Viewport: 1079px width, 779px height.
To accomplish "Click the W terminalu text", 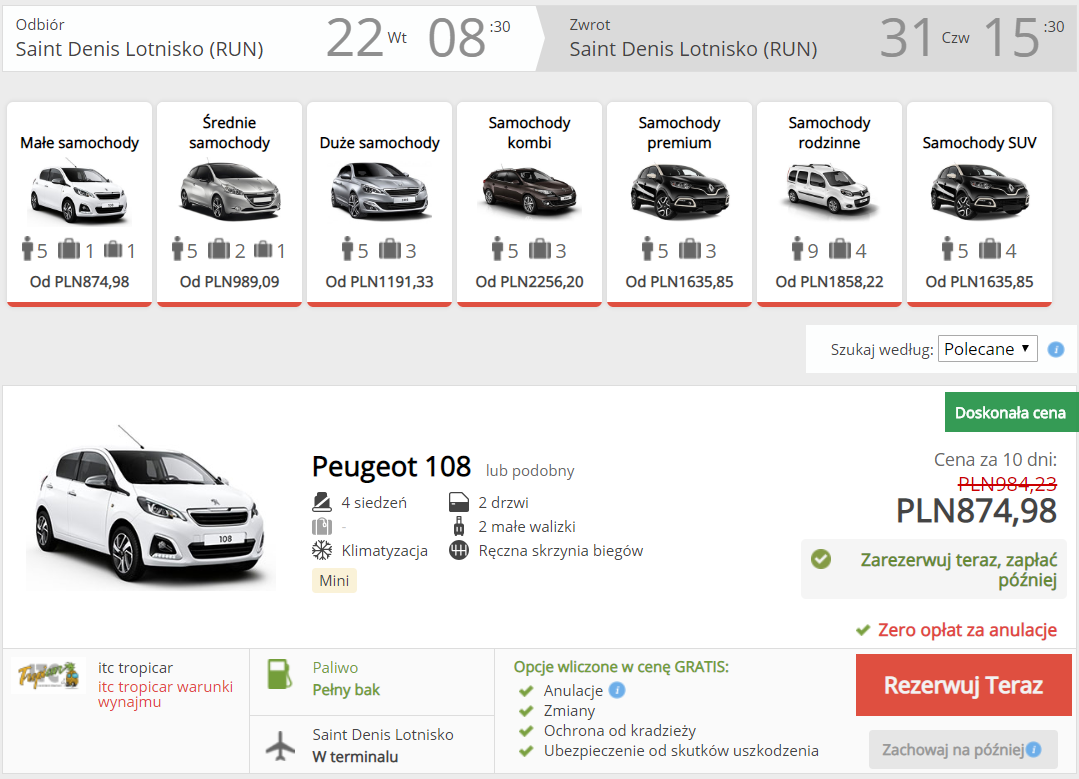I will [355, 756].
